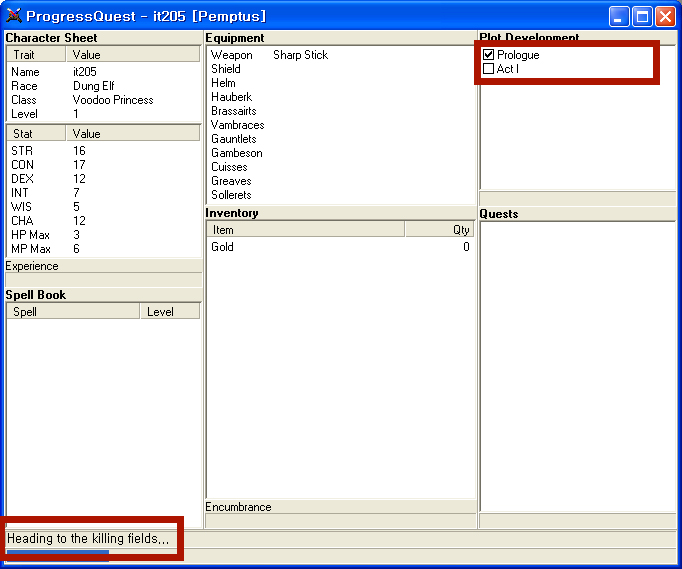Click the Spell column header
This screenshot has height=569, width=682.
click(x=73, y=311)
